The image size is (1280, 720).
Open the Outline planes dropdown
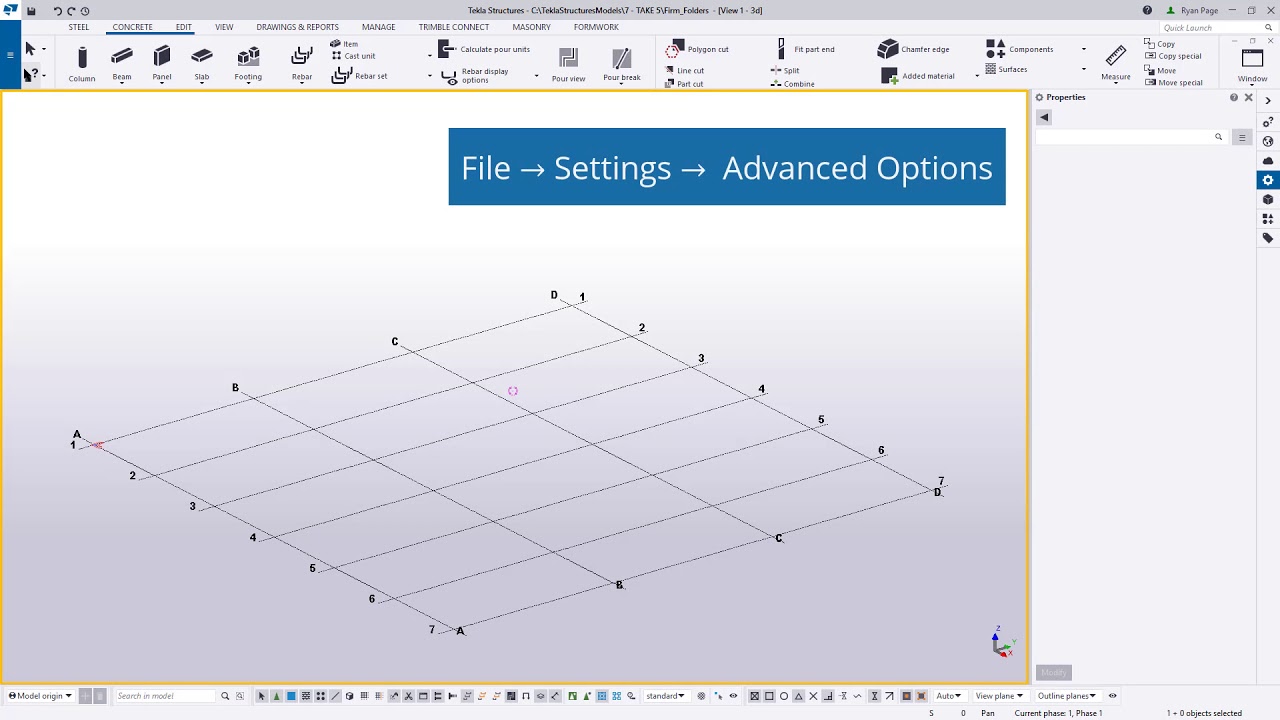pos(1067,696)
